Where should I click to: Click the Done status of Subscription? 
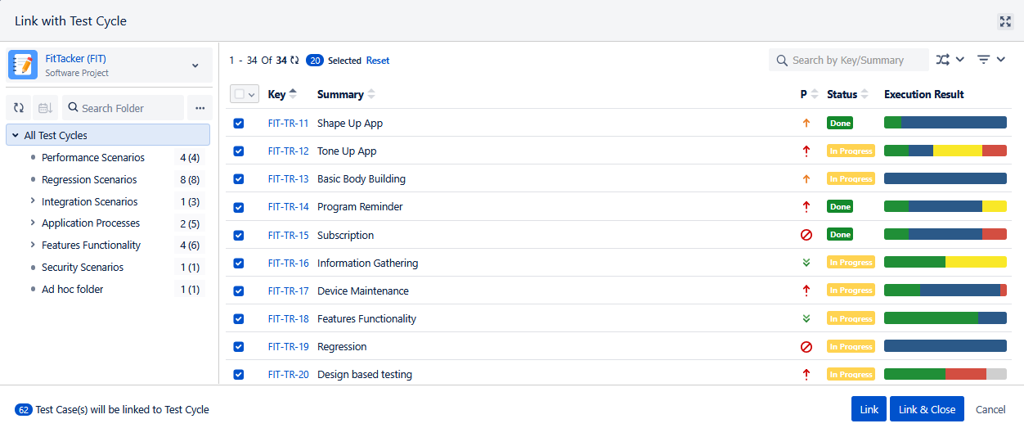[x=839, y=235]
